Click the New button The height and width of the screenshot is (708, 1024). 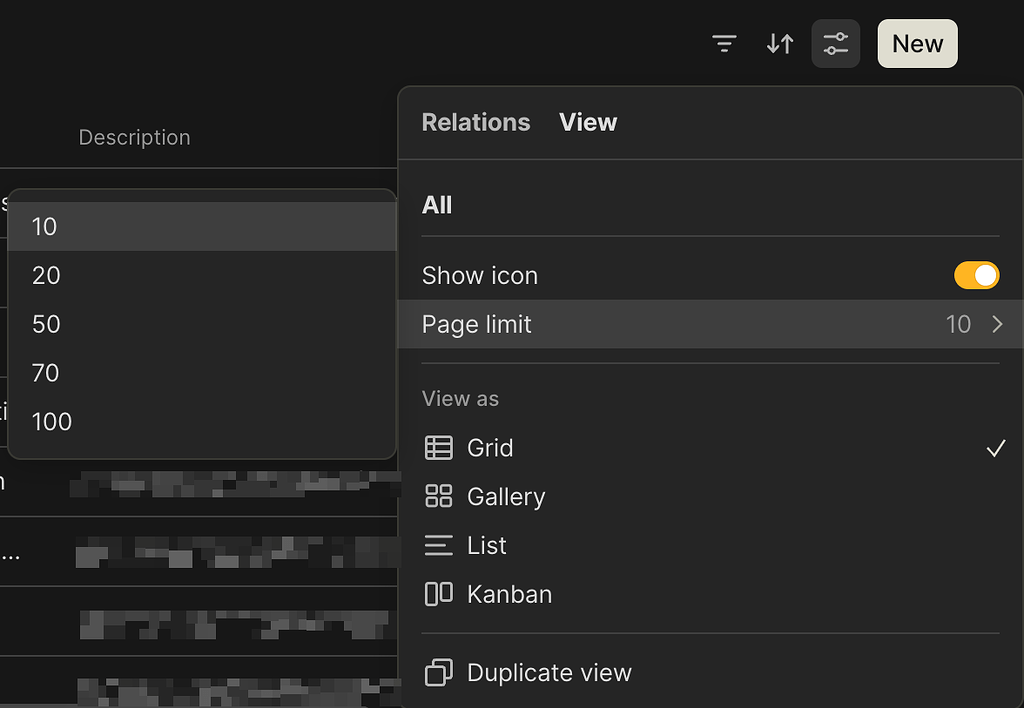click(917, 43)
